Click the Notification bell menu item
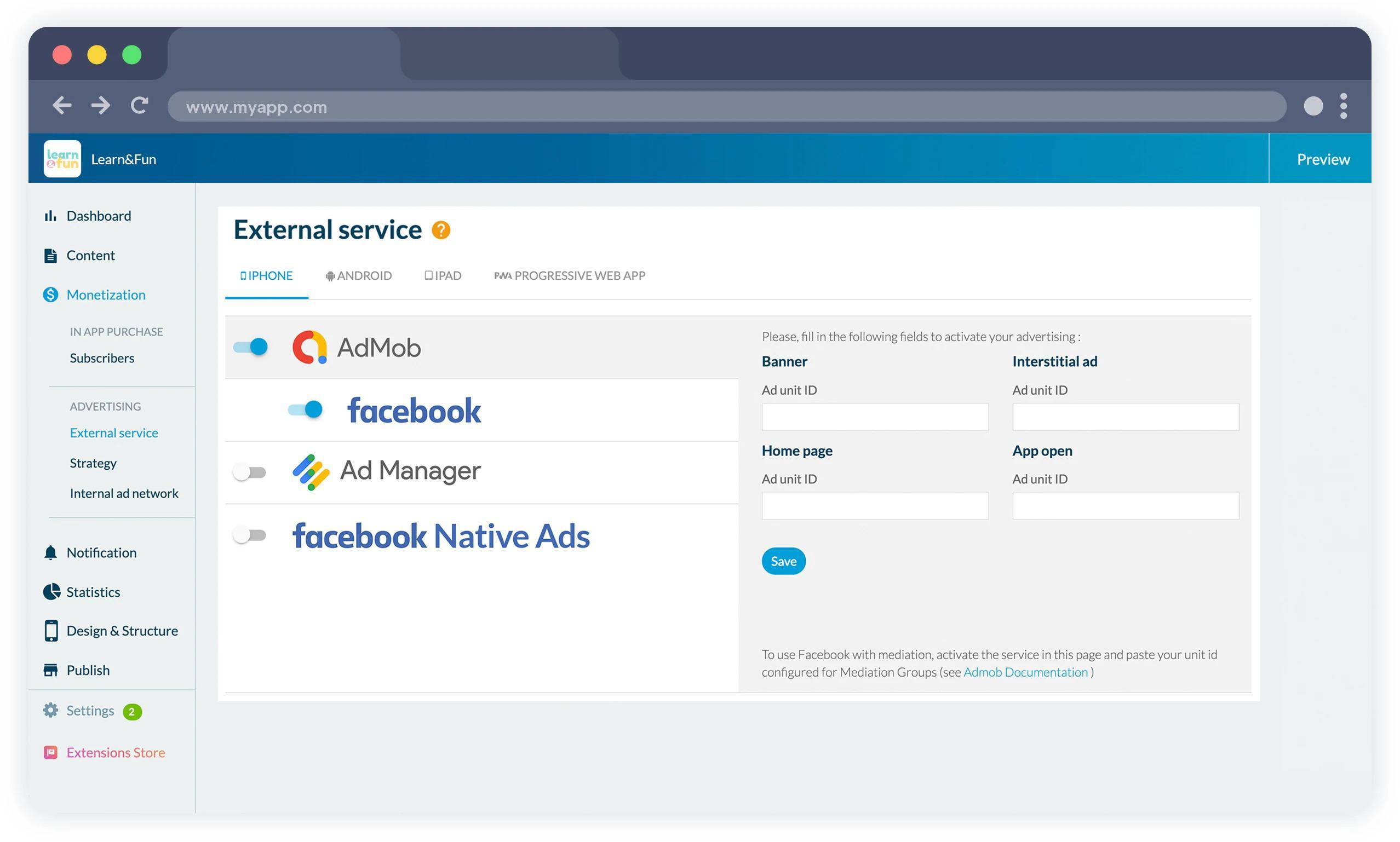Image resolution: width=1400 pixels, height=842 pixels. click(x=101, y=552)
